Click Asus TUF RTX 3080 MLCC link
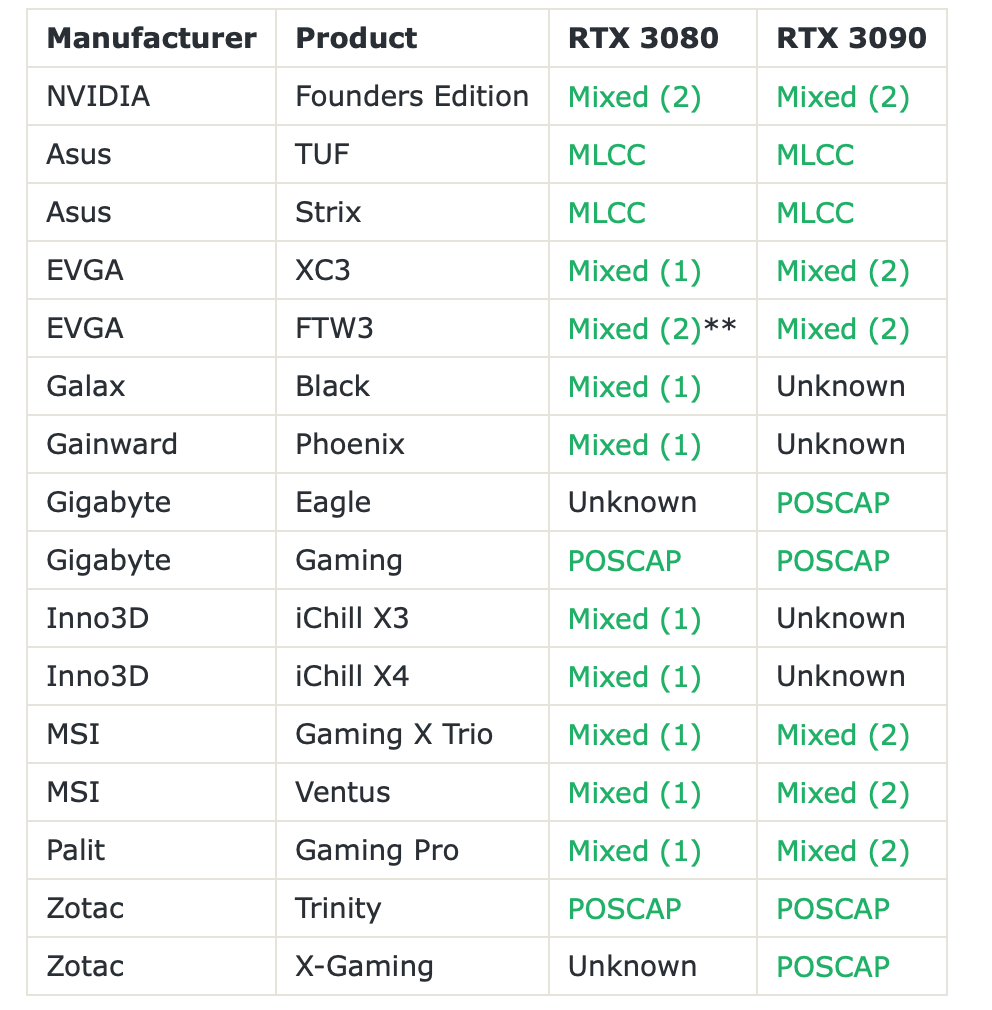The height and width of the screenshot is (1010, 992). coord(606,155)
